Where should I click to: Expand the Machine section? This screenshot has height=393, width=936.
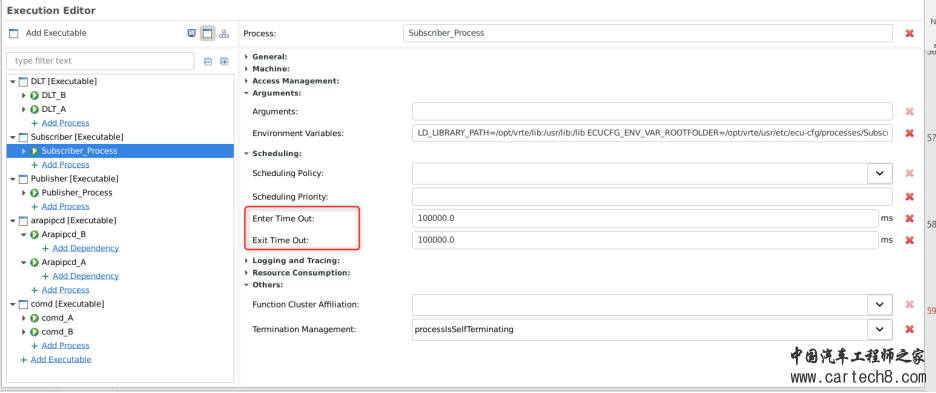click(247, 69)
